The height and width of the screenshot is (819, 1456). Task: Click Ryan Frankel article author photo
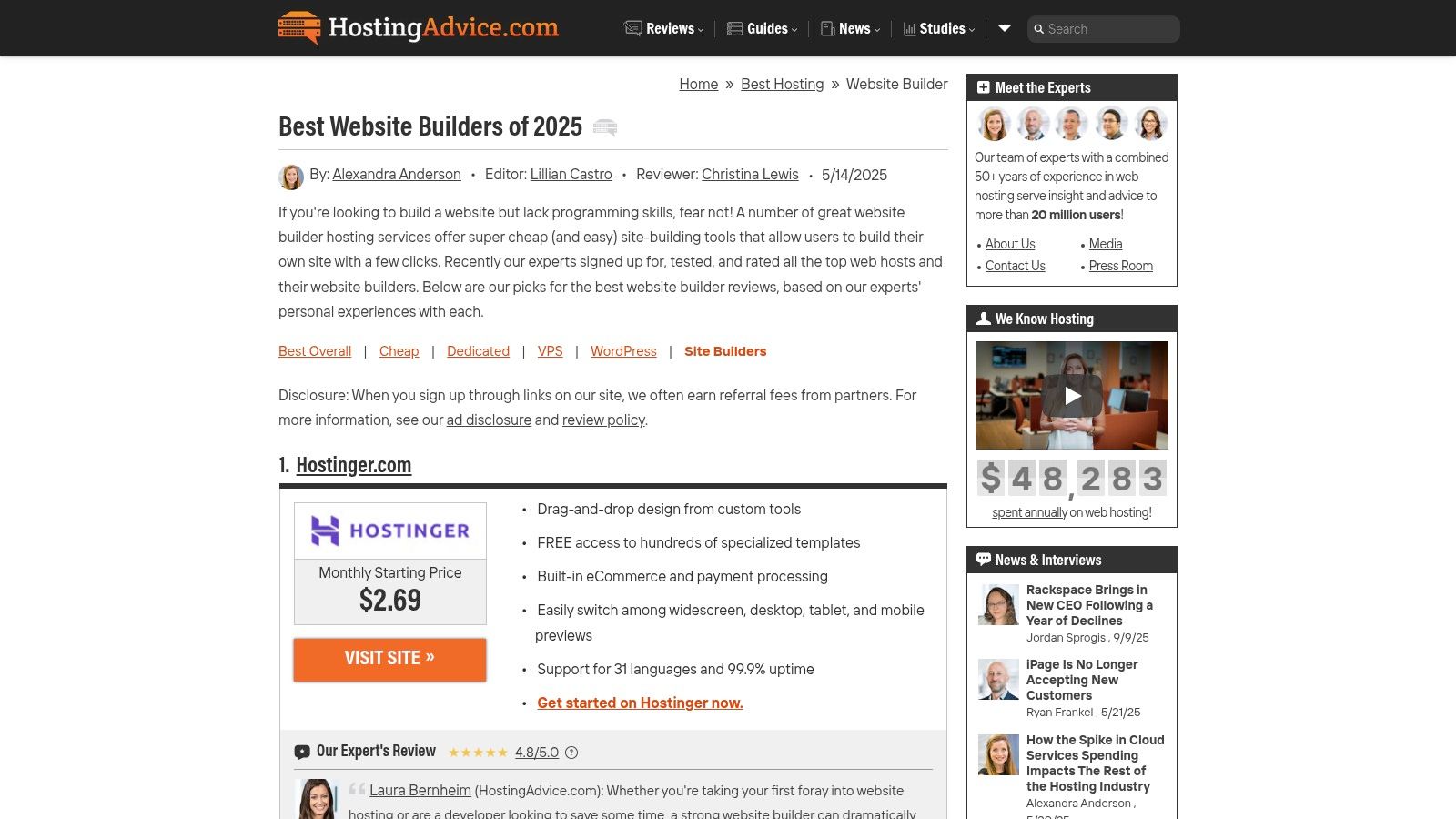click(x=998, y=680)
